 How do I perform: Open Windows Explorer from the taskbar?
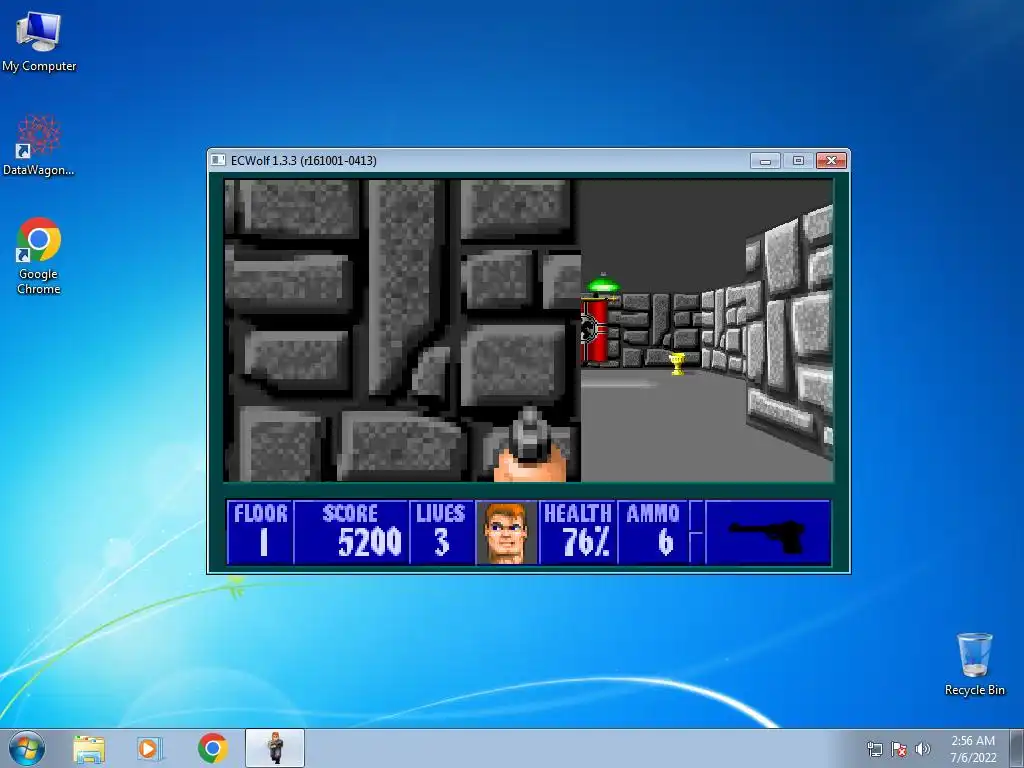[89, 749]
